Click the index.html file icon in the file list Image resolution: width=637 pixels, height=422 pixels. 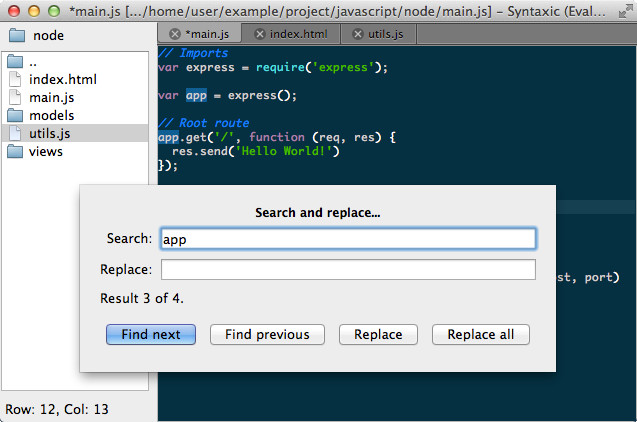[x=15, y=79]
